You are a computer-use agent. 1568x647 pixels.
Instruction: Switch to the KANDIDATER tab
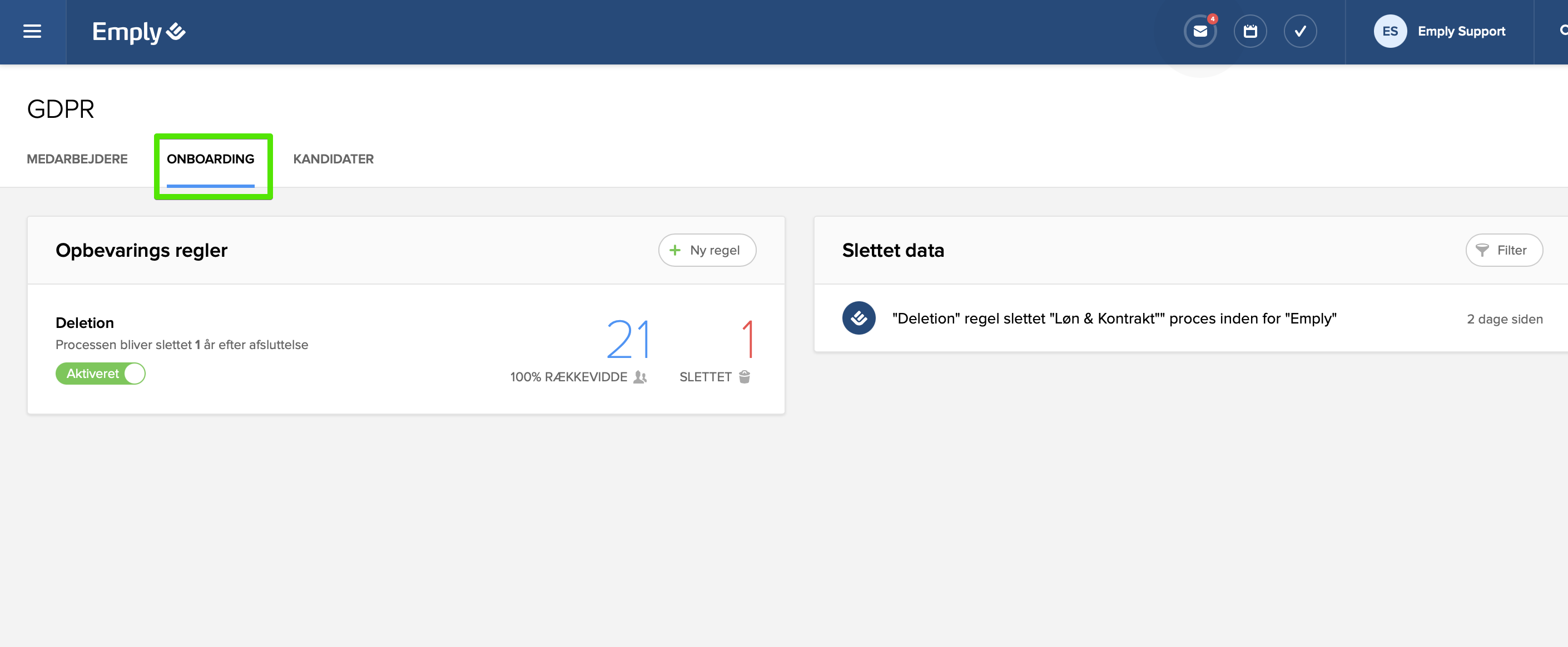coord(333,159)
